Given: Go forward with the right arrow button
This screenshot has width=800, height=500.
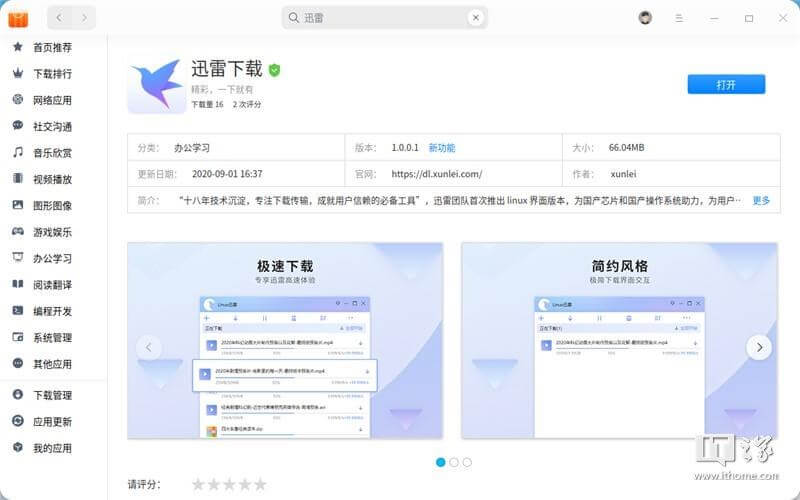Looking at the screenshot, I should (x=84, y=18).
